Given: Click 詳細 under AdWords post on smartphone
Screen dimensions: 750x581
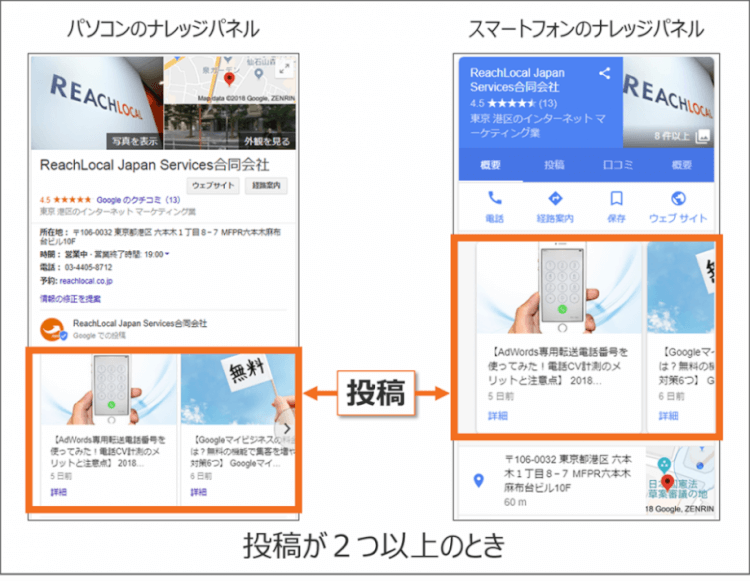Looking at the screenshot, I should pos(498,416).
